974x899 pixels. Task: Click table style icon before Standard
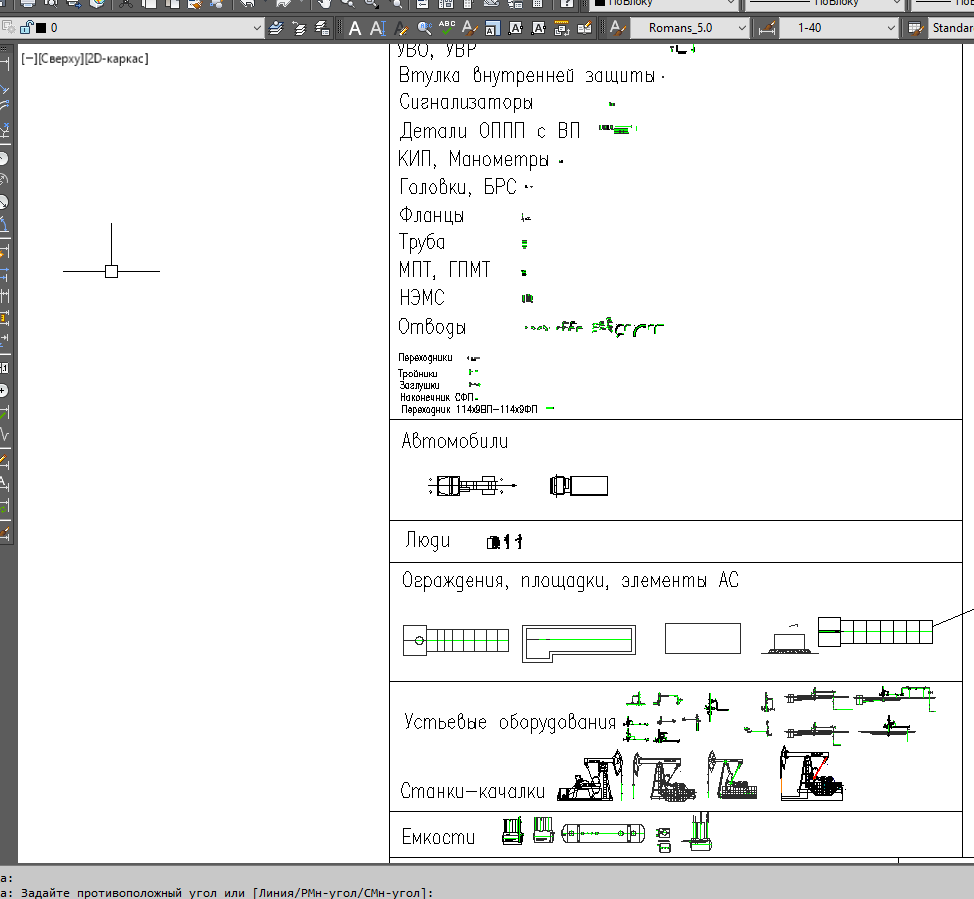[x=915, y=28]
